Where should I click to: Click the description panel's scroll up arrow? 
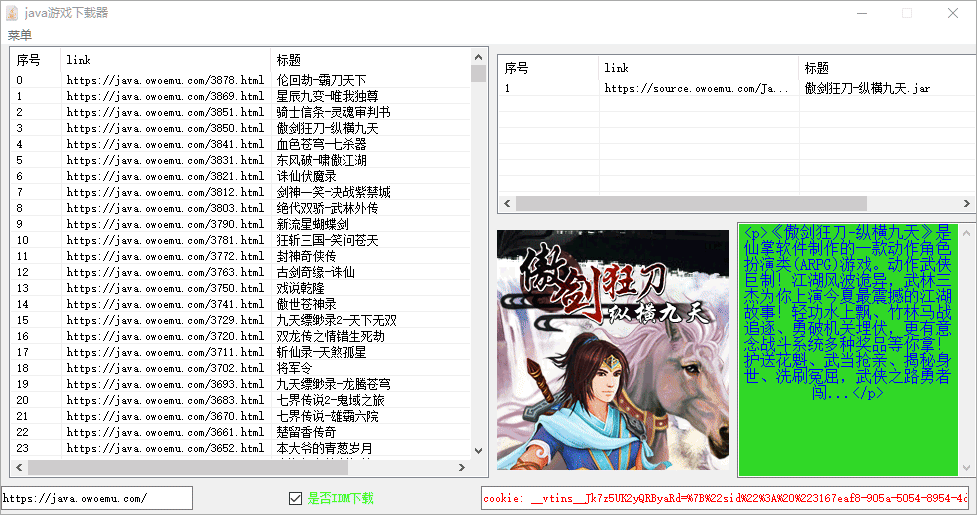pyautogui.click(x=966, y=233)
